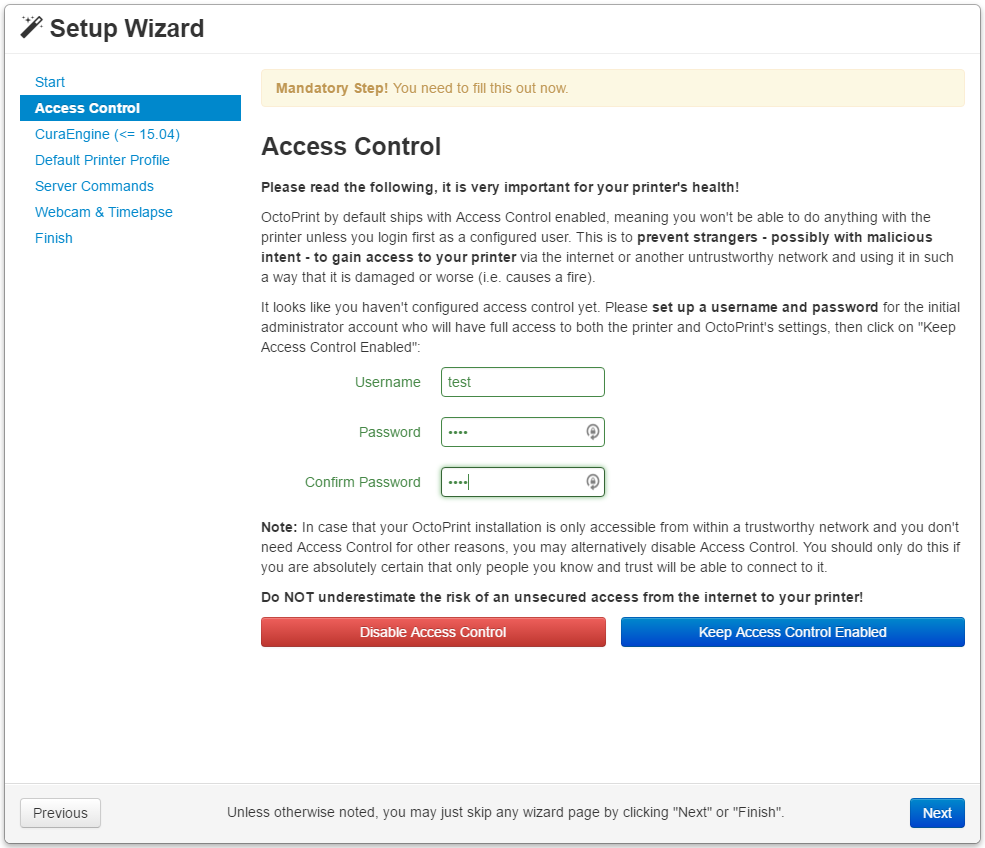Click the Password field label
The image size is (985, 848).
(x=389, y=432)
